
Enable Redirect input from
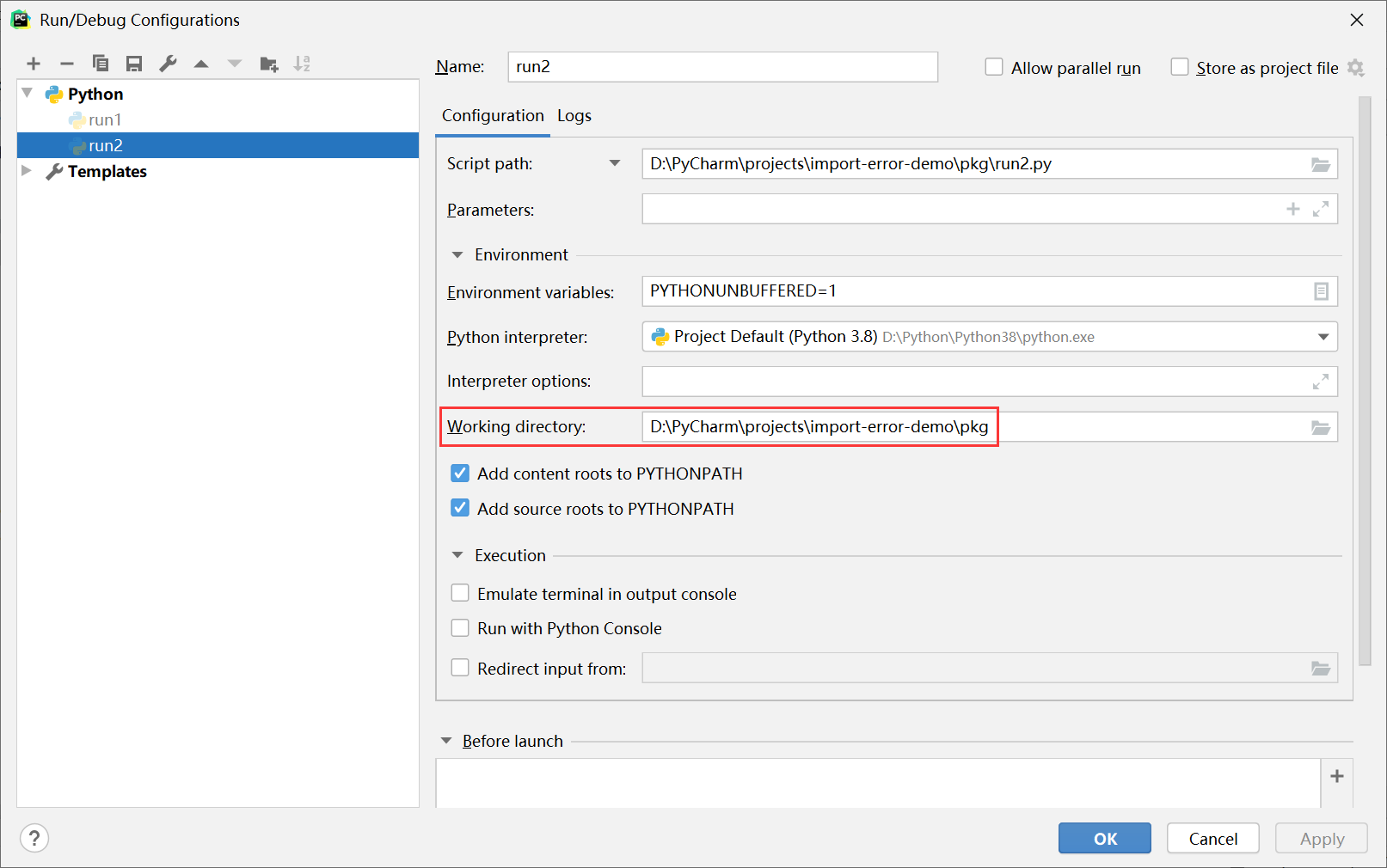click(x=460, y=668)
